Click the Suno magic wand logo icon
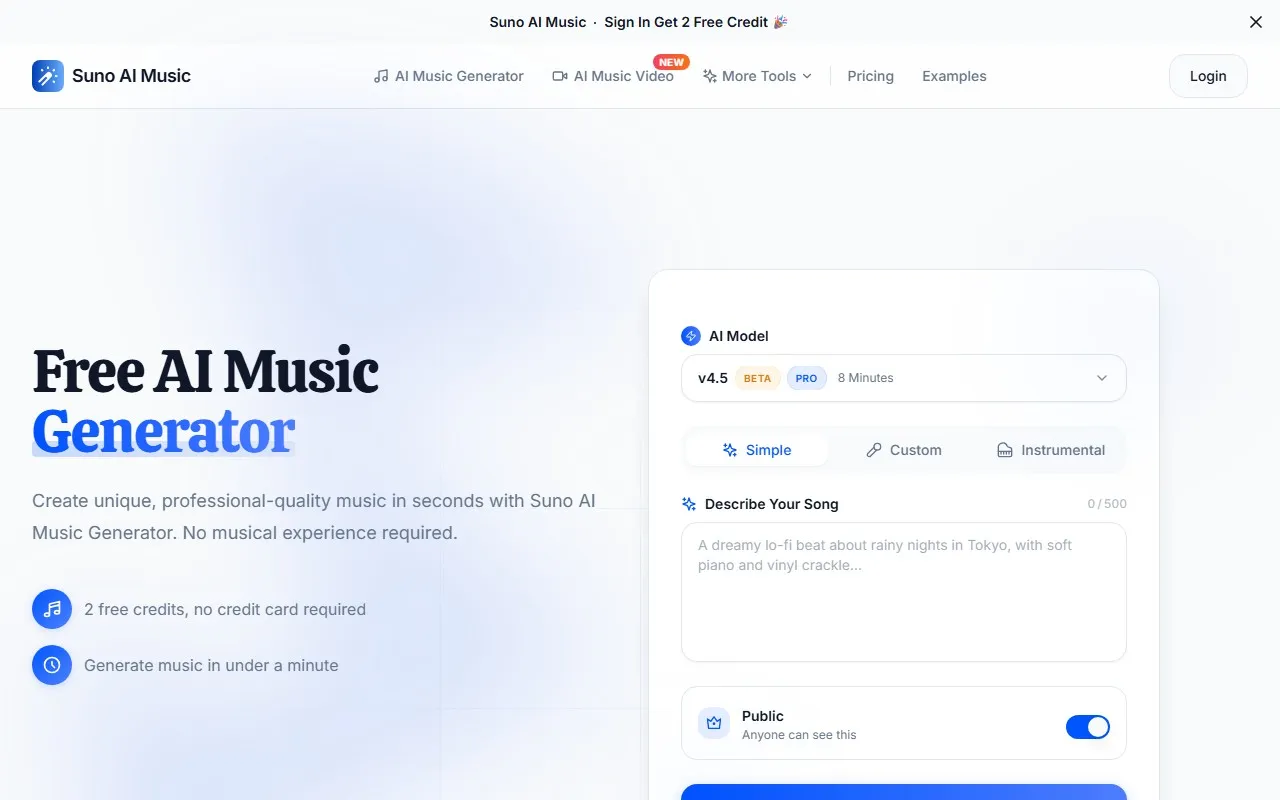This screenshot has height=800, width=1280. pyautogui.click(x=48, y=76)
